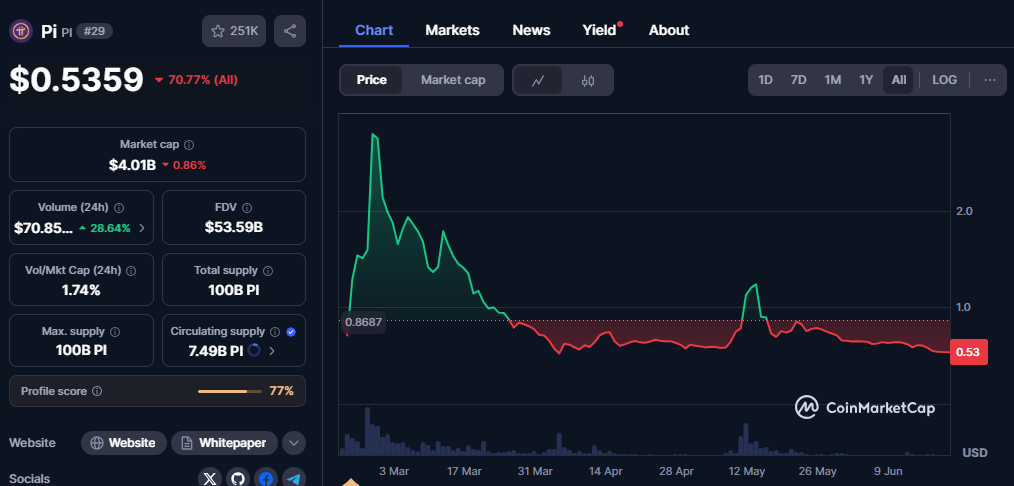Click the 7.49B PI circulating value
This screenshot has height=486, width=1014.
[x=215, y=351]
